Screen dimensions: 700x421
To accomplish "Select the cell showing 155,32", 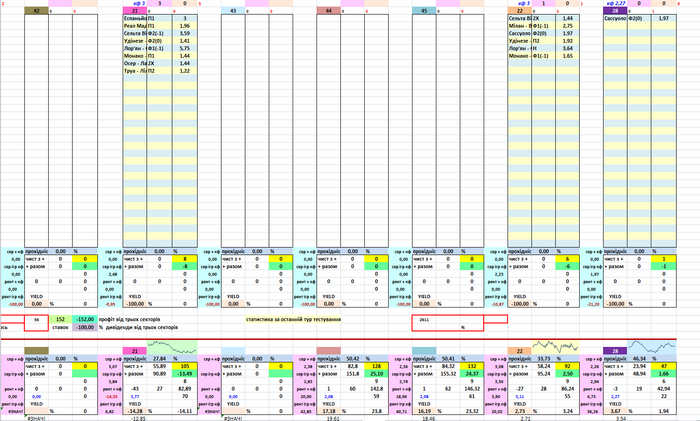I will pyautogui.click(x=448, y=374).
